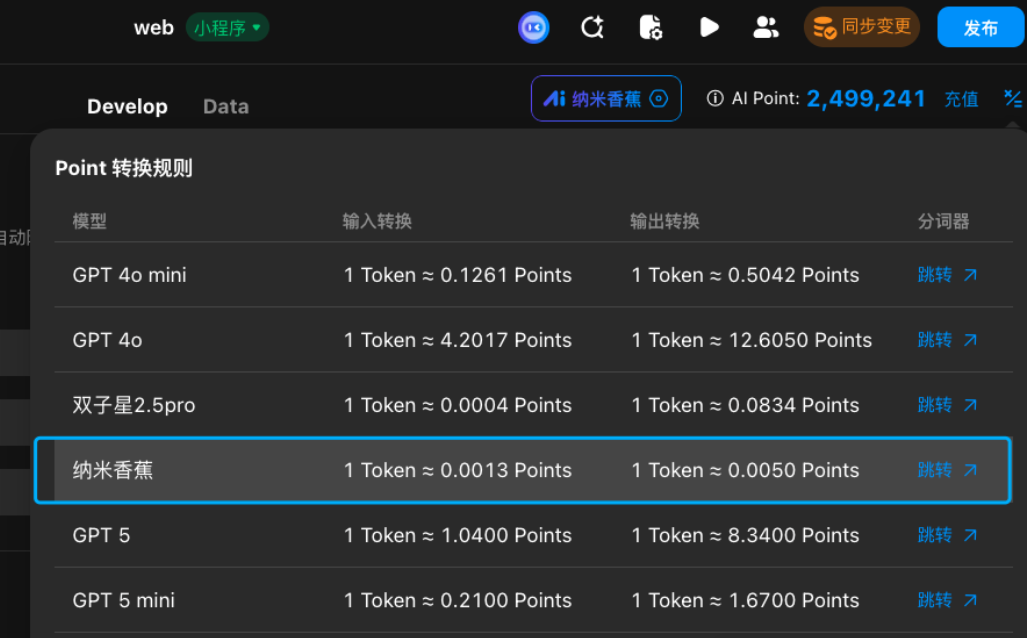Click the 输入转换 column header
The width and height of the screenshot is (1027, 638).
(377, 221)
